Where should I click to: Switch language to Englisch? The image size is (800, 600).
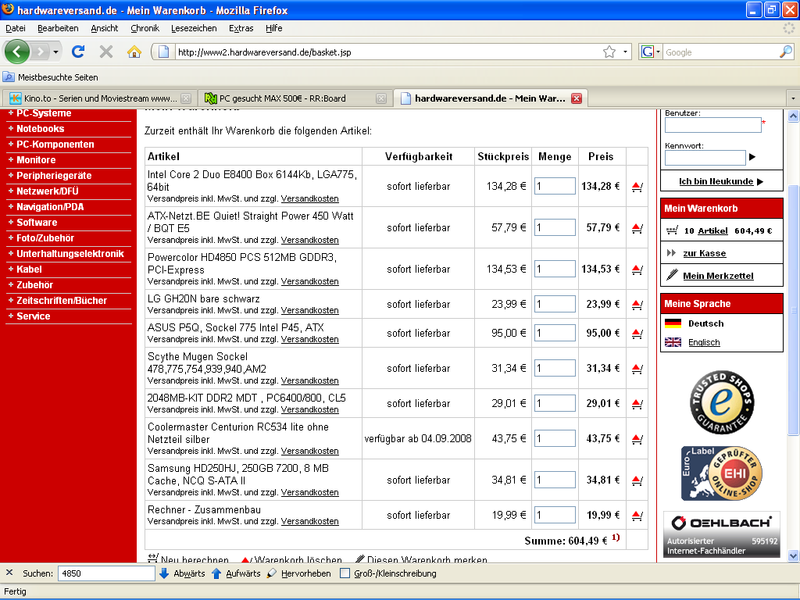[x=704, y=342]
